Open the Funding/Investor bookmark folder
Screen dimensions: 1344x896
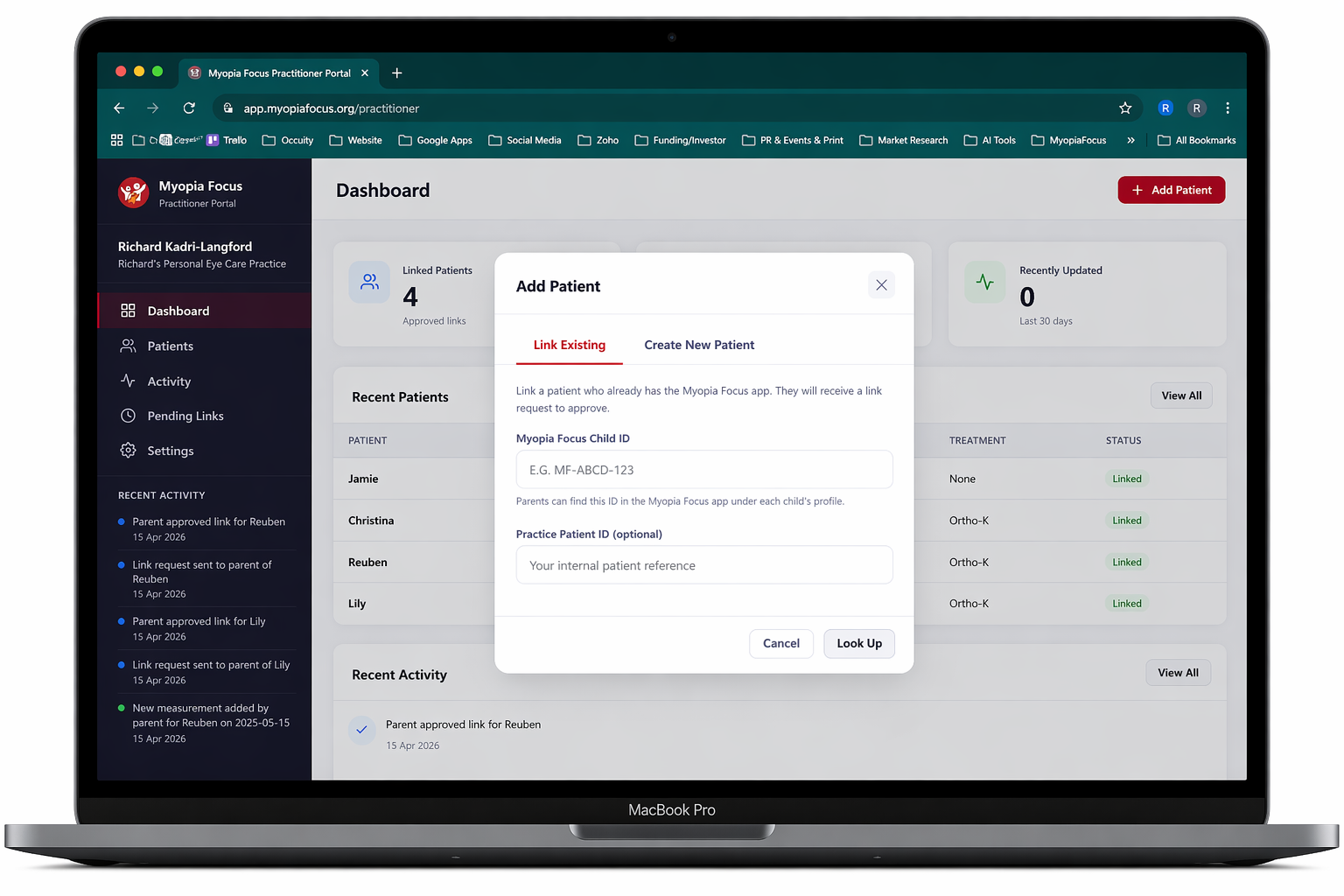(x=681, y=140)
